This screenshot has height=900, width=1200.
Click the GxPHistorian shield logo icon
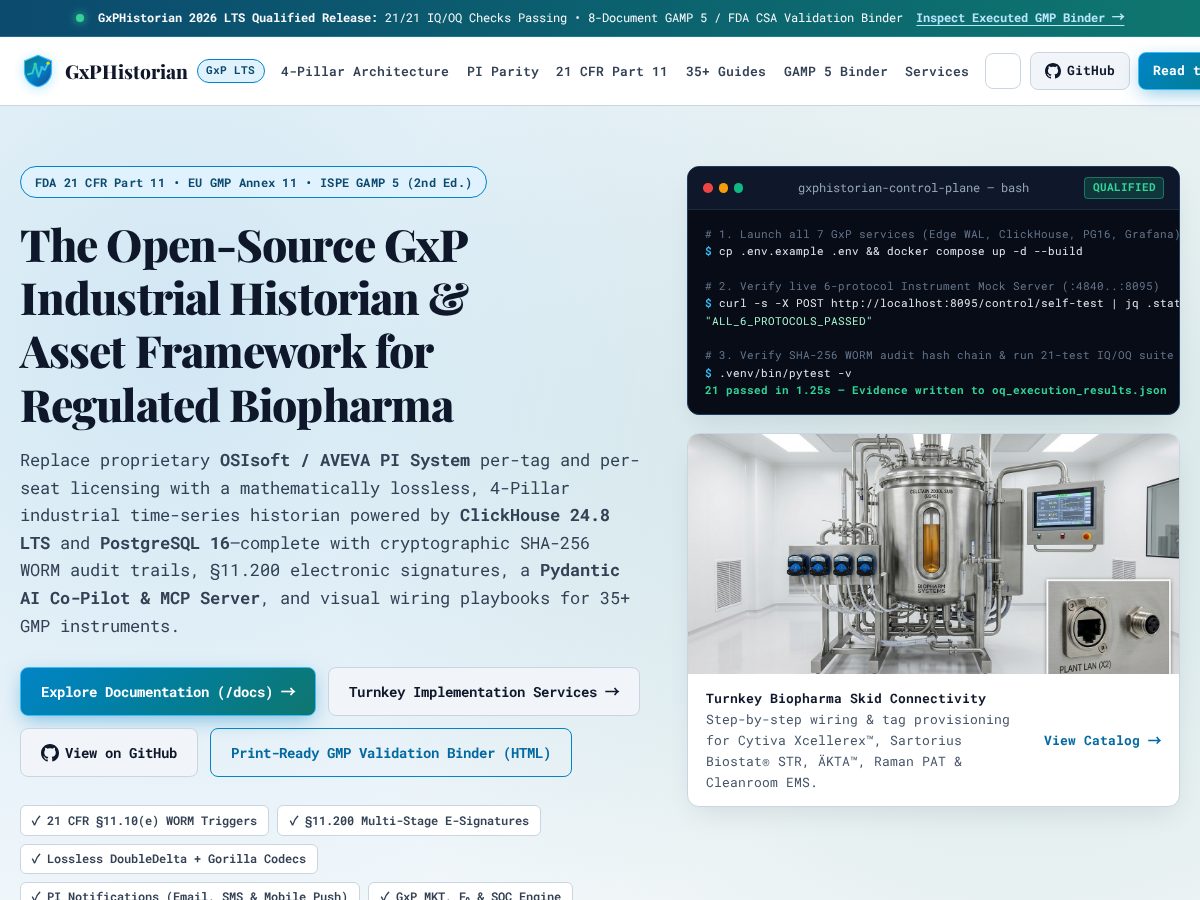[x=38, y=71]
